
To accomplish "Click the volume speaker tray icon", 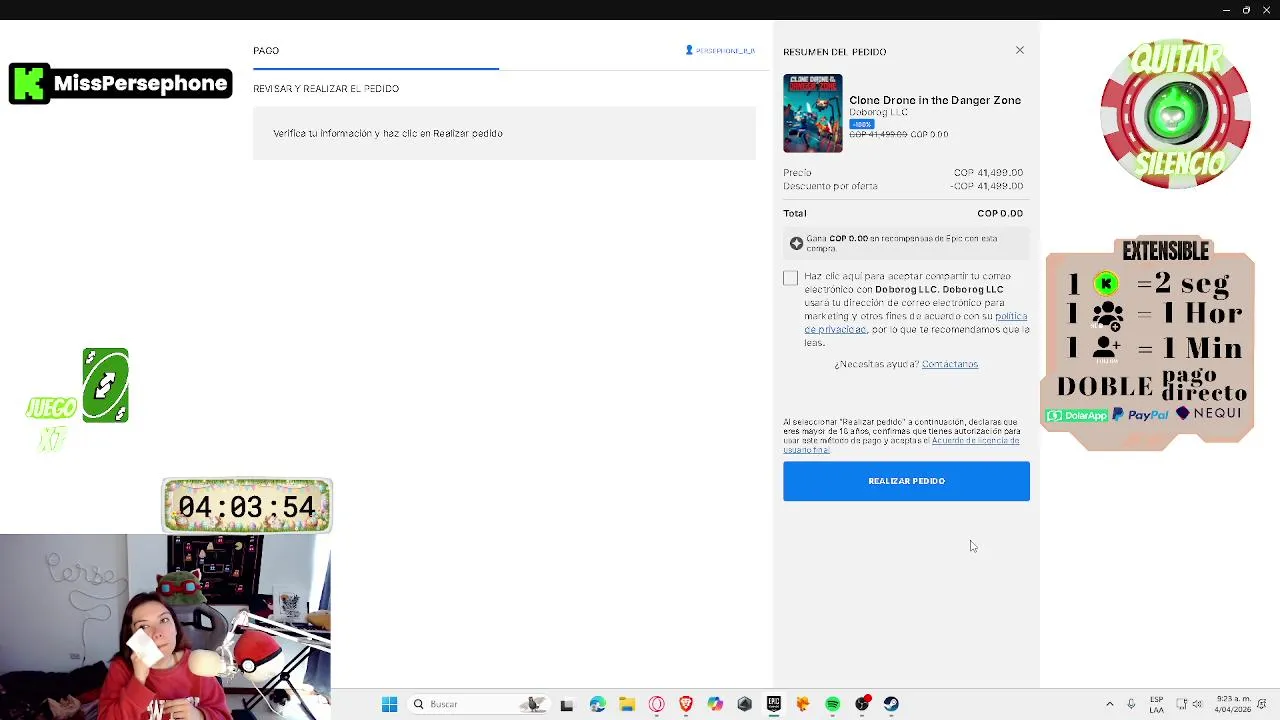I will [x=1197, y=704].
